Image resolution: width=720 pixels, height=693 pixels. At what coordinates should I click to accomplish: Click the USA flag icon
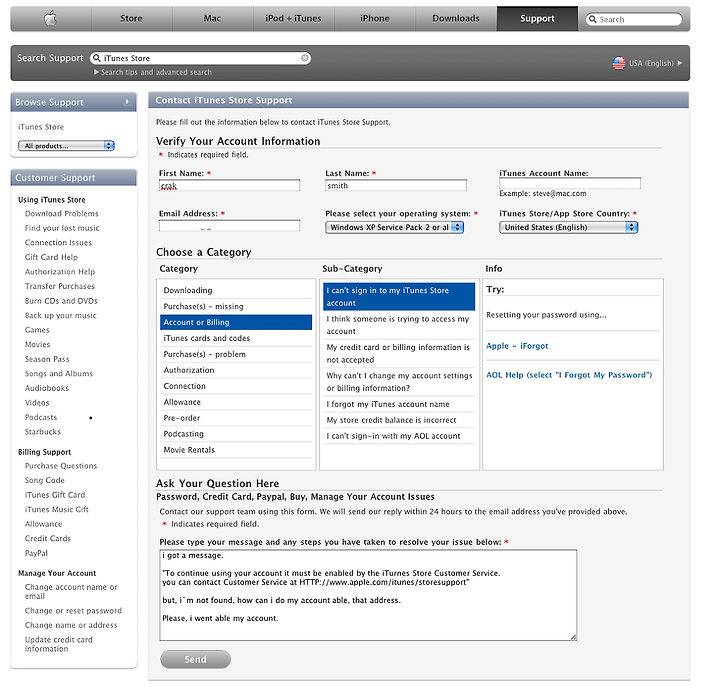[619, 63]
